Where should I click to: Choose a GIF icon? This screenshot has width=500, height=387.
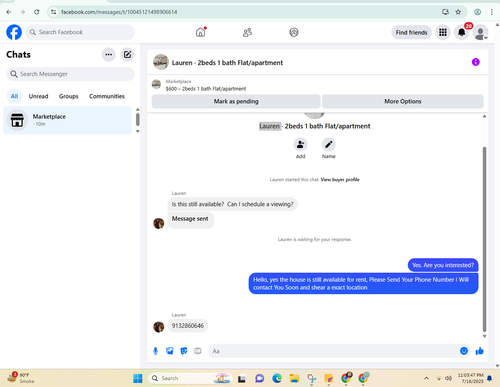(198, 351)
